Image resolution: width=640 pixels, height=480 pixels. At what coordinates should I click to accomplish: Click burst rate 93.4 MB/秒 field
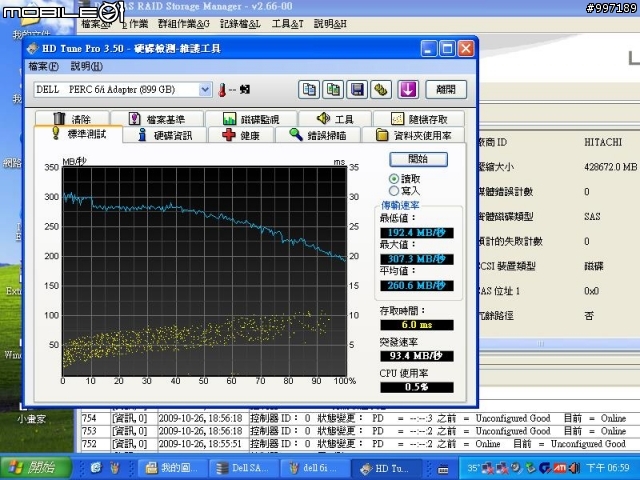[417, 356]
